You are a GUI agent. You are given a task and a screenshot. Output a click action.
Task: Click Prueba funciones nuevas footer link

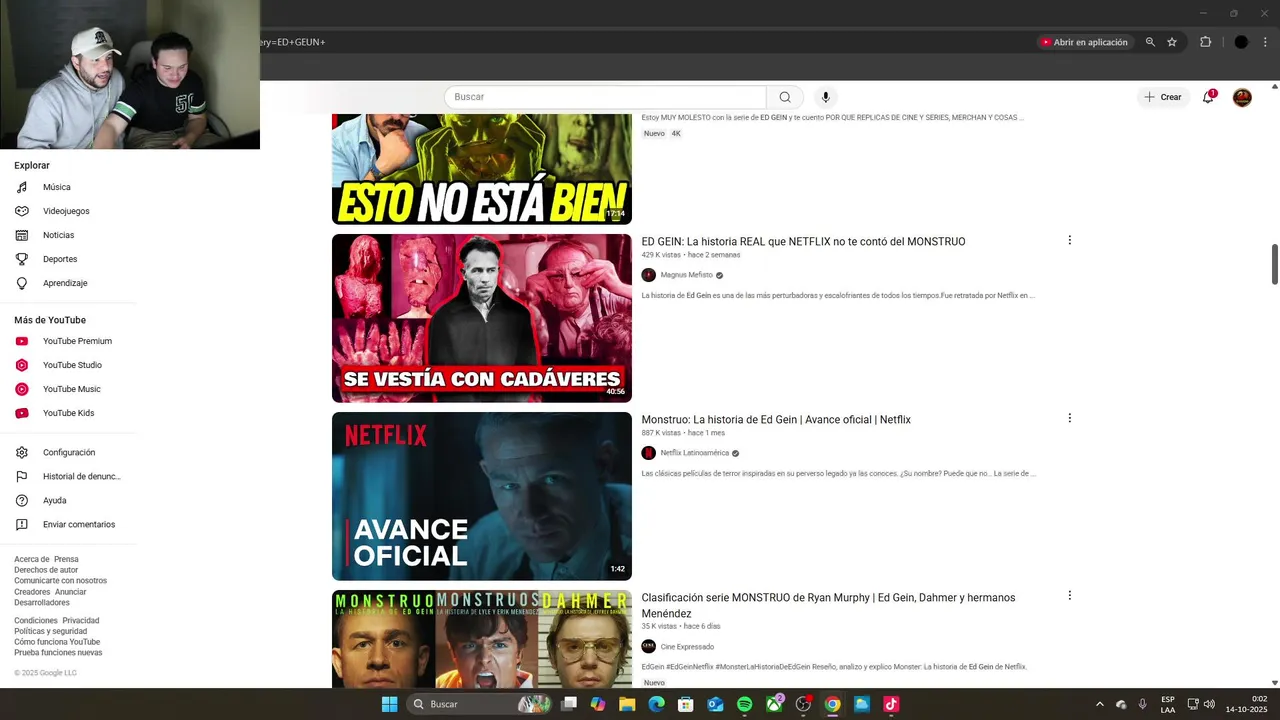58,653
